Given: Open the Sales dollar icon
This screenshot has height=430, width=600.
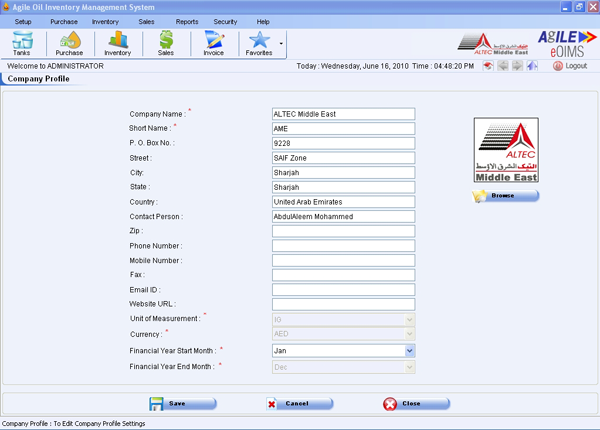Looking at the screenshot, I should [166, 43].
